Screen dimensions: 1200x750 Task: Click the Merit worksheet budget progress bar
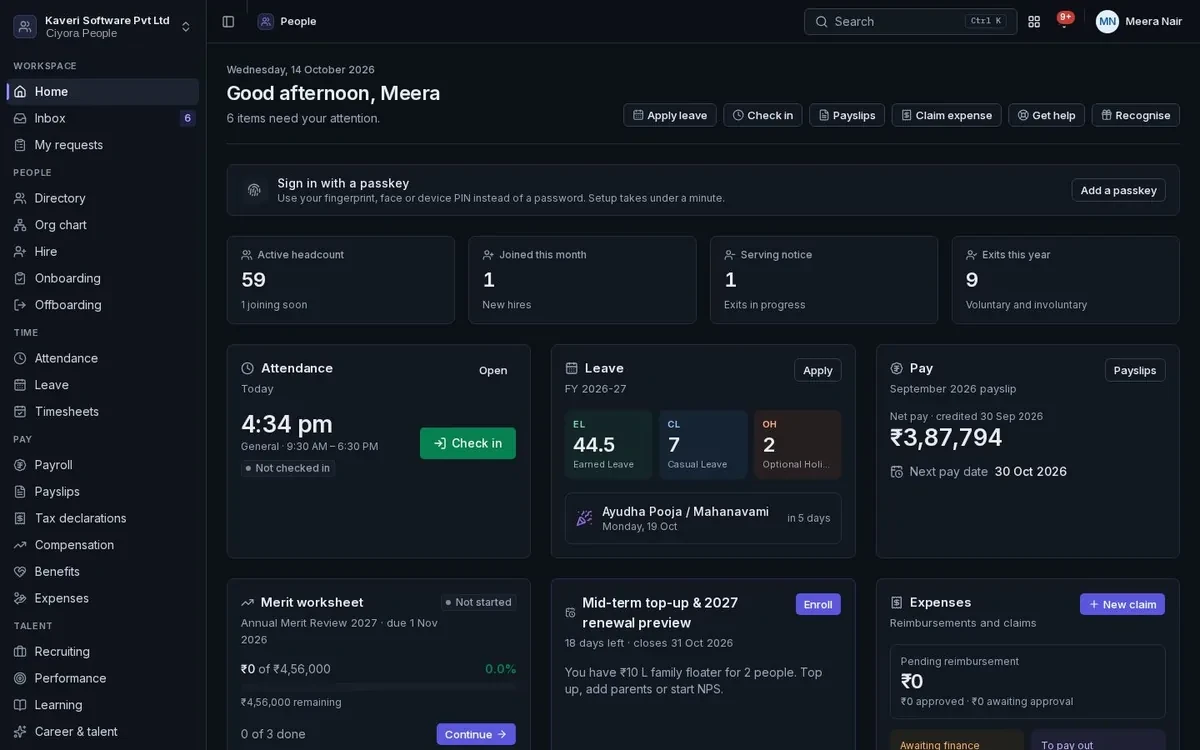pyautogui.click(x=378, y=686)
